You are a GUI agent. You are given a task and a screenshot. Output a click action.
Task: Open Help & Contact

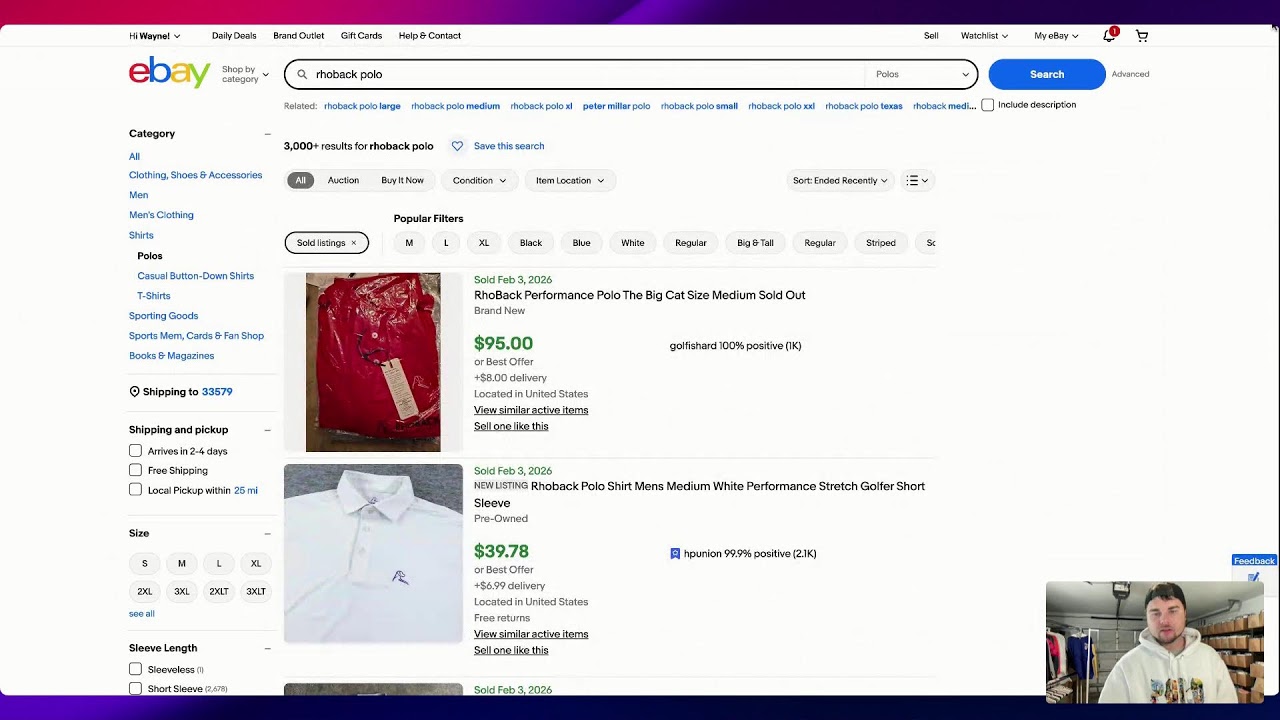tap(430, 36)
